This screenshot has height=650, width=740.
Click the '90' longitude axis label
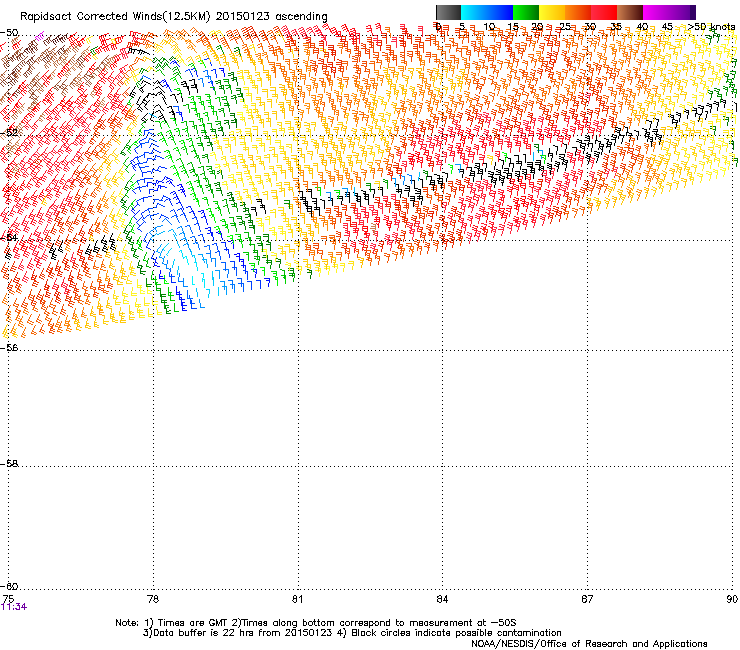point(732,599)
